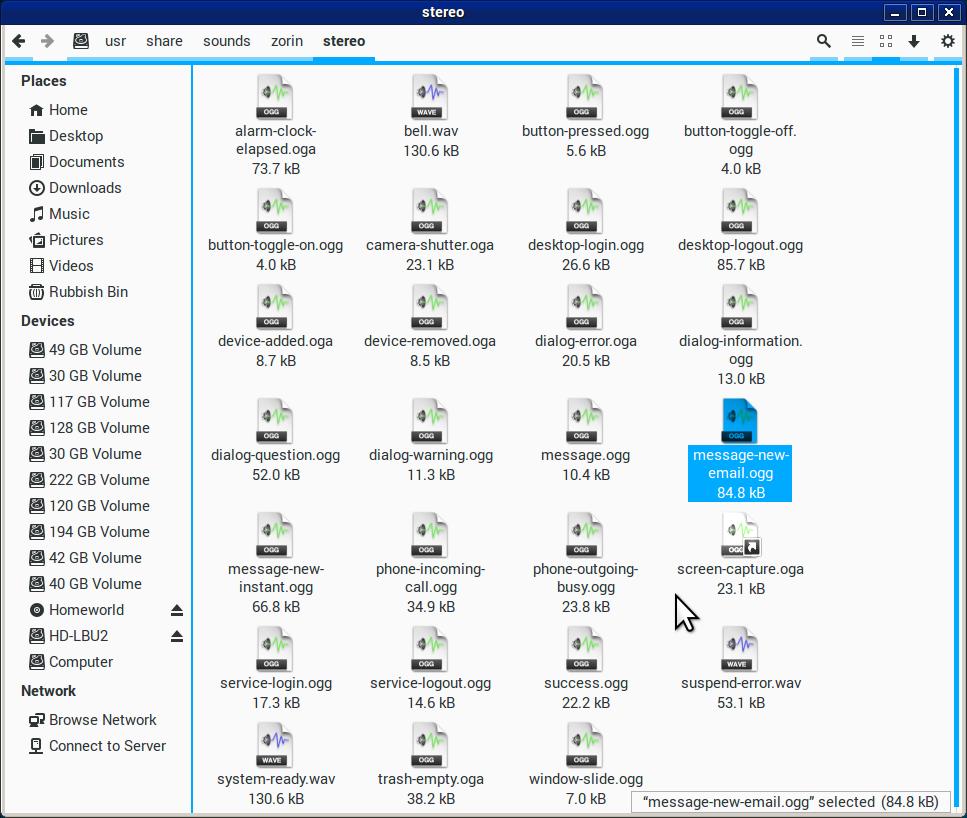
Task: Click the forward navigation arrow
Action: point(47,41)
